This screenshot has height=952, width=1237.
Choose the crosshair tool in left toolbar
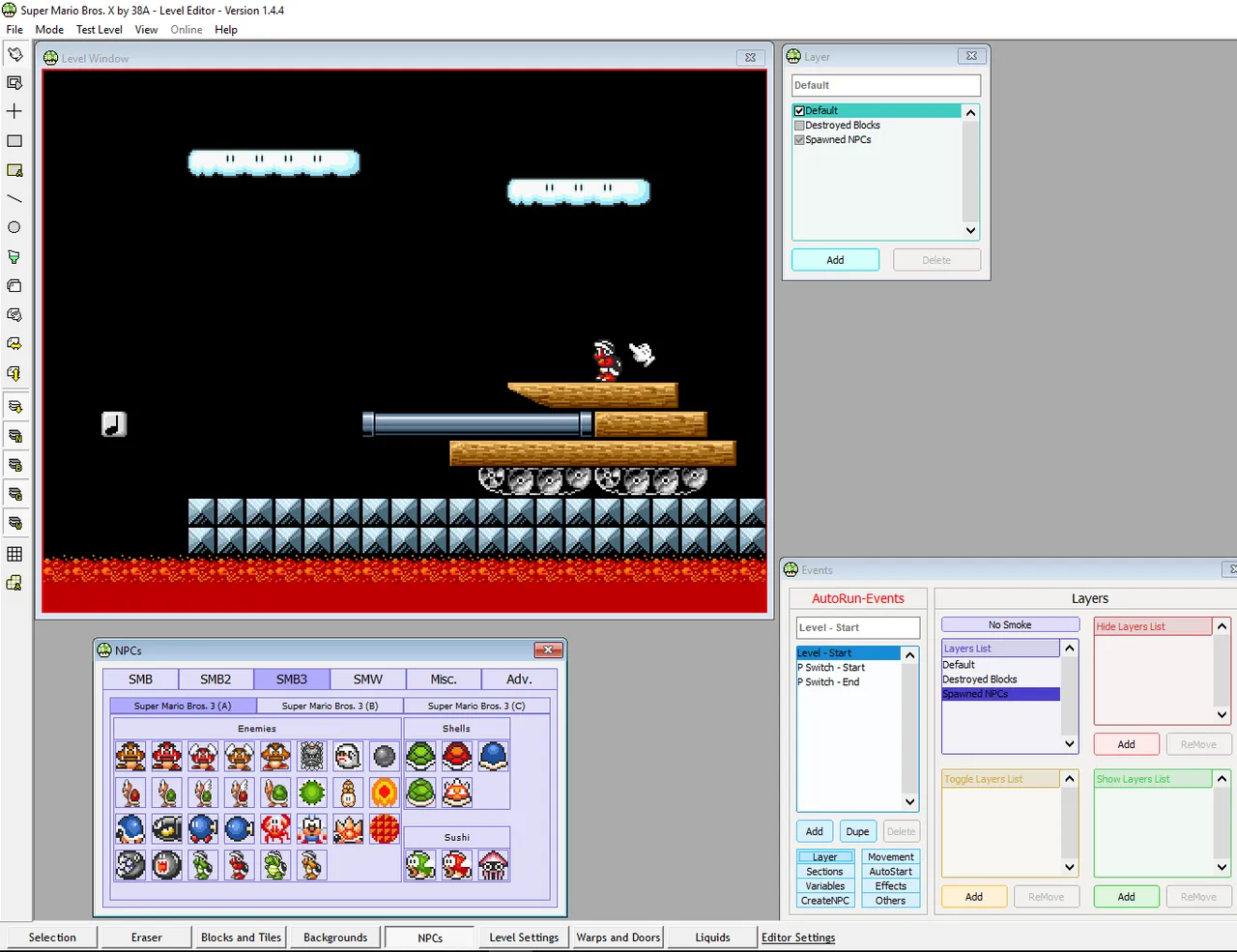tap(14, 112)
